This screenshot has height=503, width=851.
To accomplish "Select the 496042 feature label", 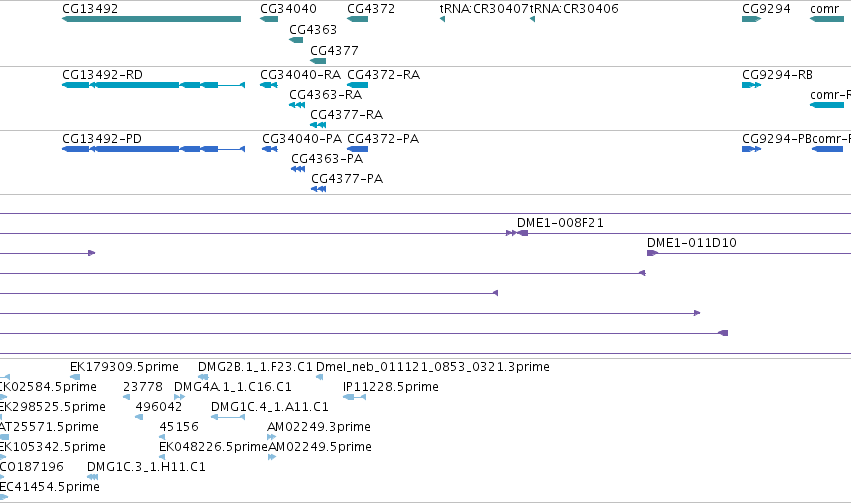I will [x=158, y=406].
